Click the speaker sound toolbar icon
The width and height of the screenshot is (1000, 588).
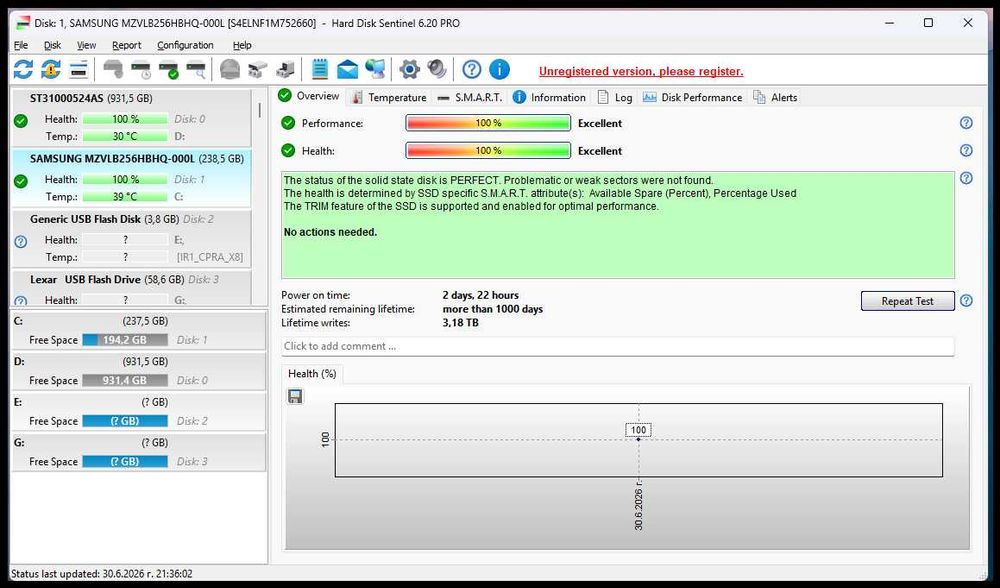pyautogui.click(x=437, y=69)
